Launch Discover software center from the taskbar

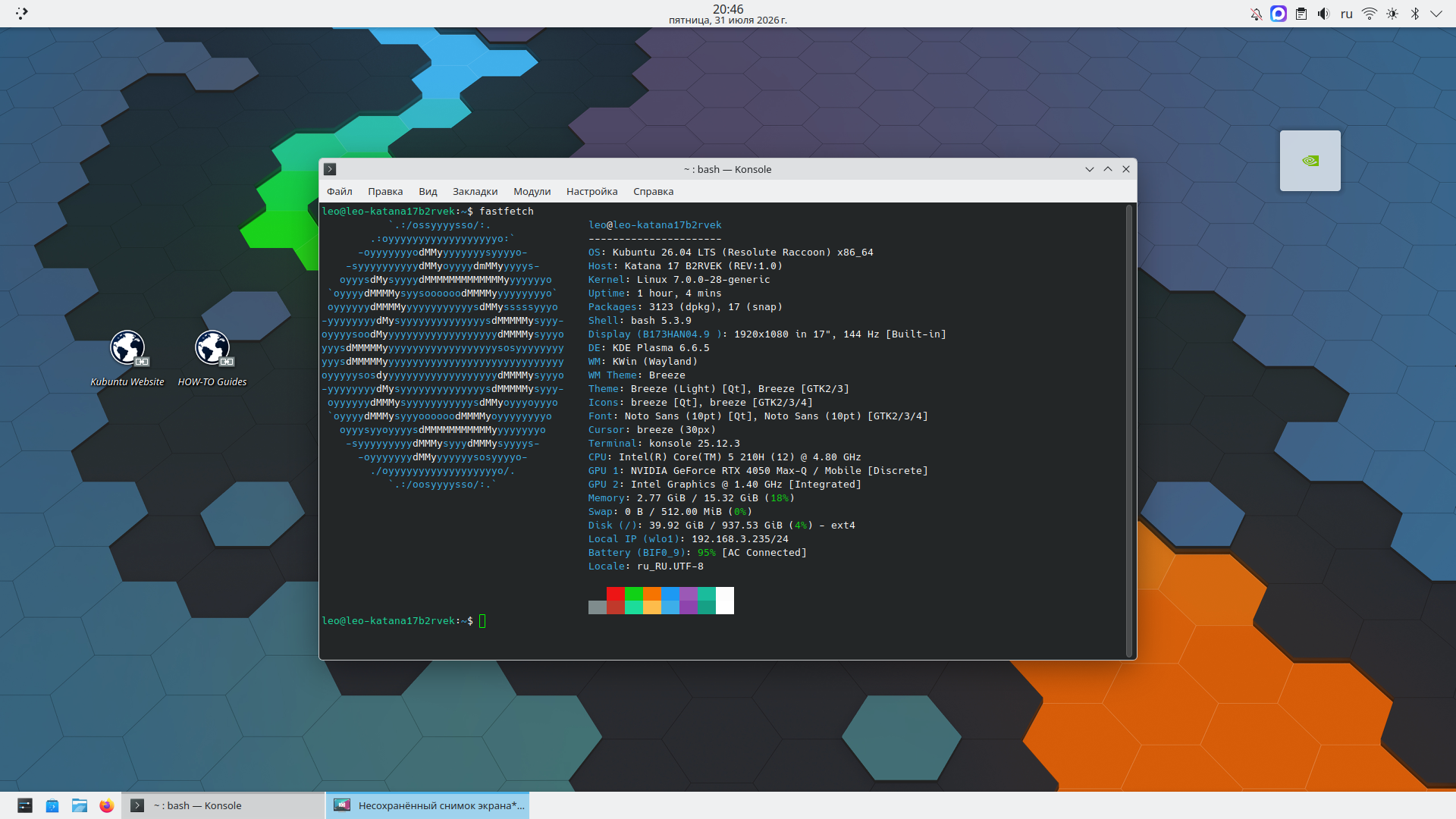(x=52, y=805)
